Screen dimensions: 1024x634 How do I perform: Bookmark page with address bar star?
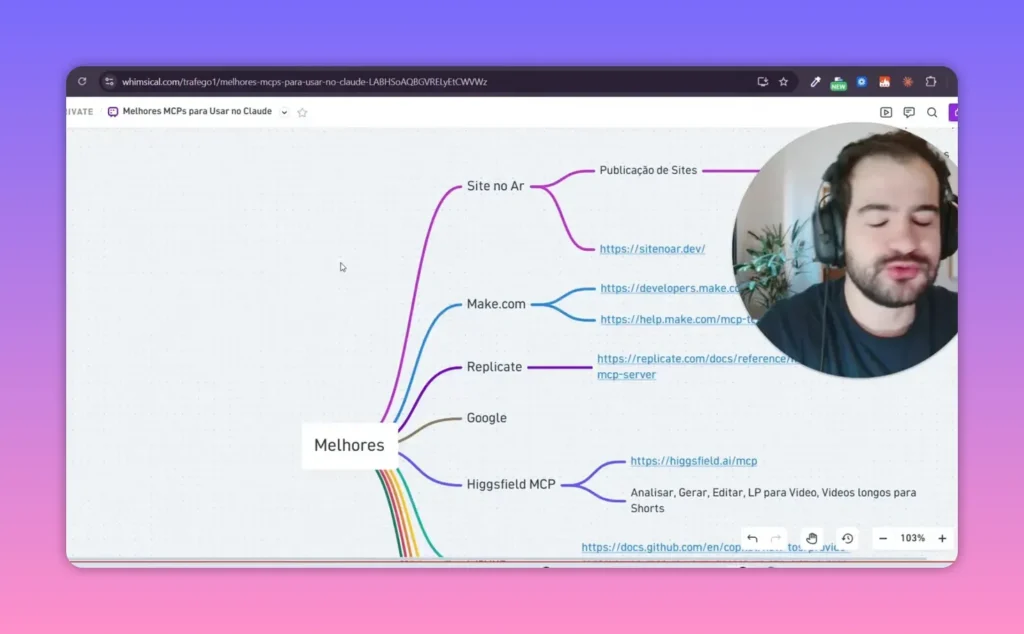[x=783, y=82]
